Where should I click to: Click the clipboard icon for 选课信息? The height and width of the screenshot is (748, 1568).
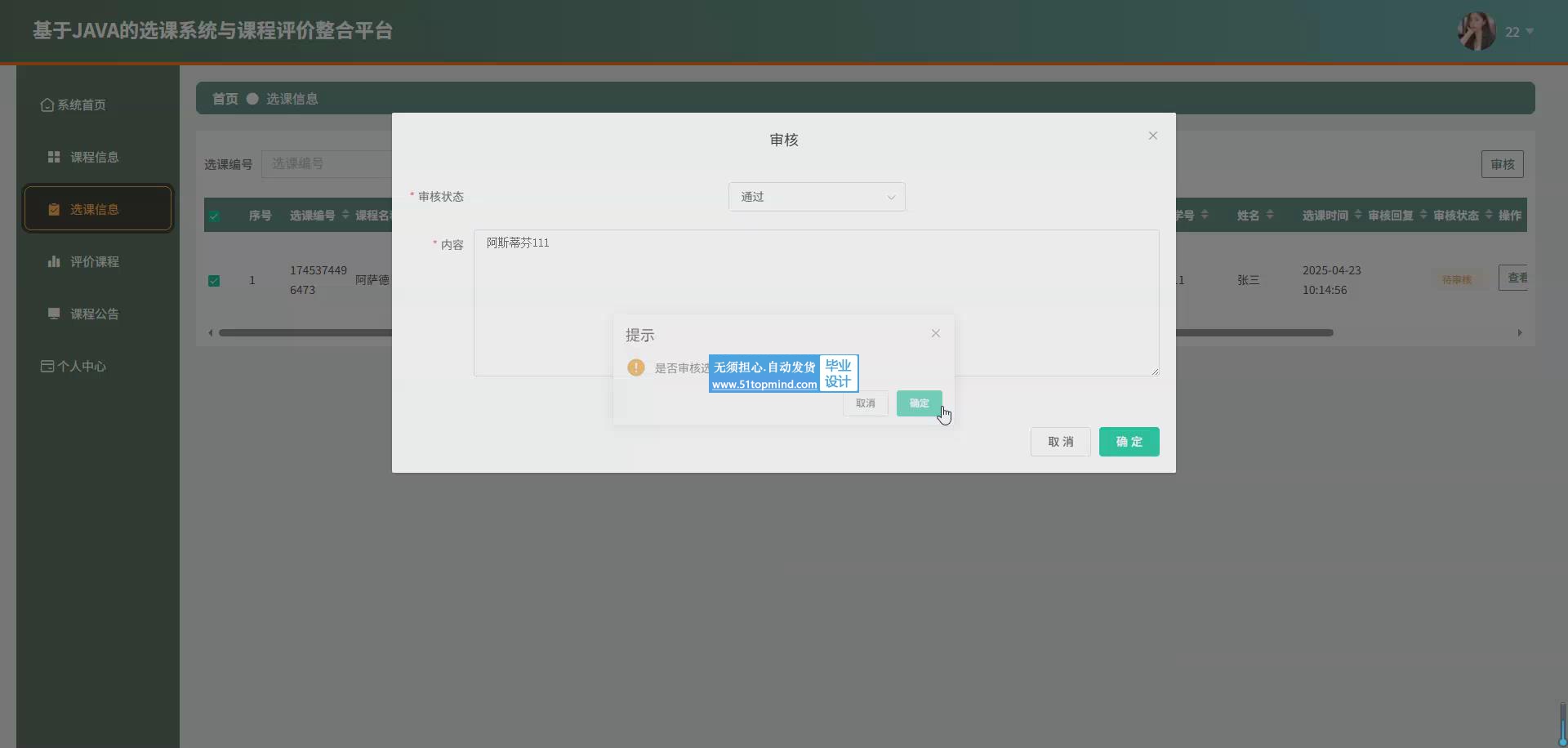click(x=54, y=210)
